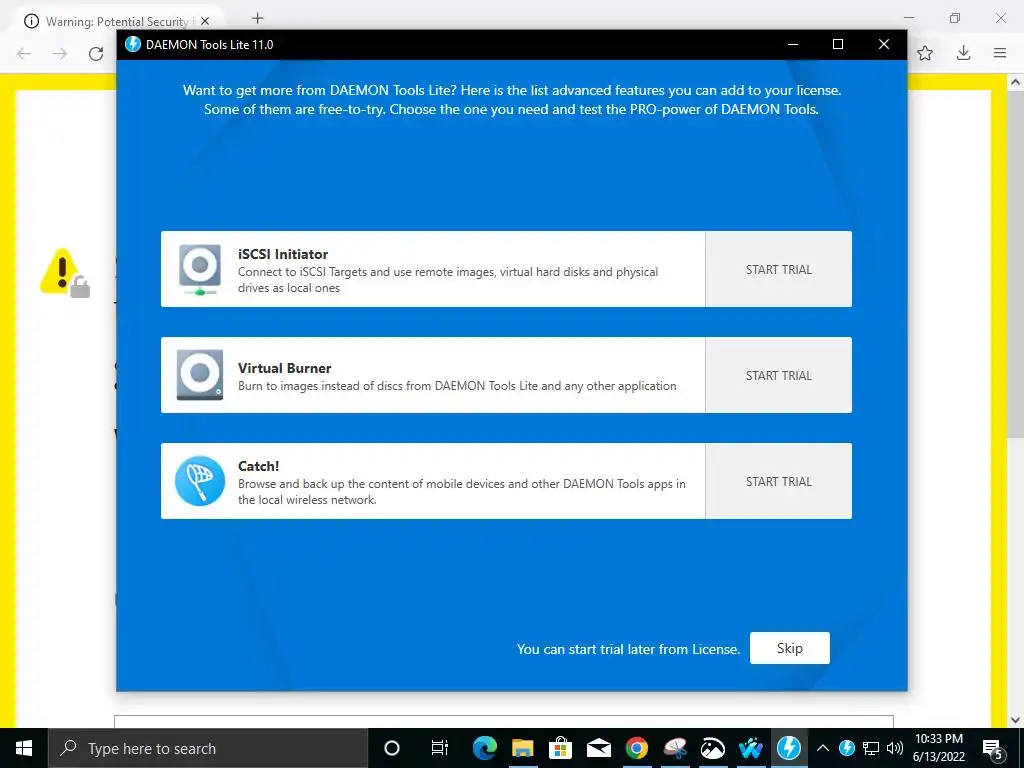This screenshot has height=768, width=1024.
Task: Click the DAEMON Tools tray icon
Action: tap(847, 748)
